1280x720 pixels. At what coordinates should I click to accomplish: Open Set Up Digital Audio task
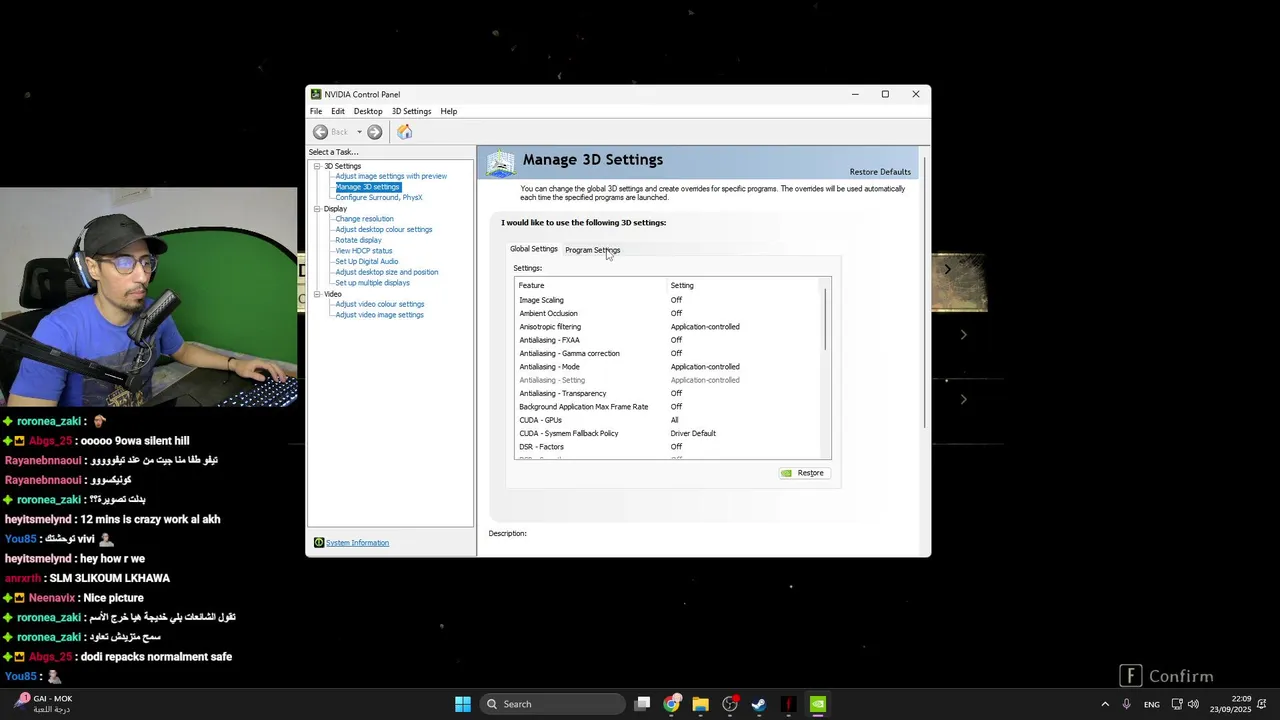(x=367, y=262)
